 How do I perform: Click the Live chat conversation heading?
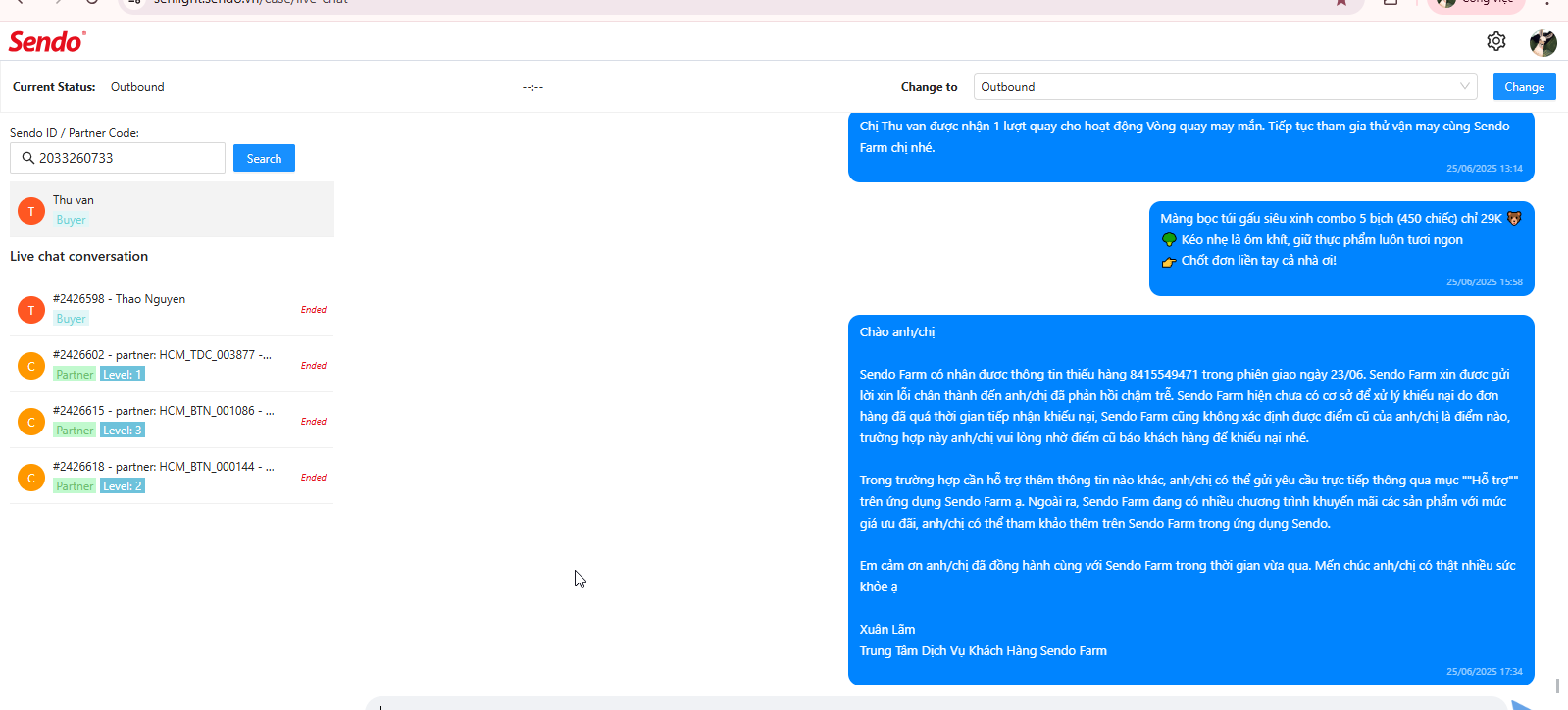[x=78, y=256]
